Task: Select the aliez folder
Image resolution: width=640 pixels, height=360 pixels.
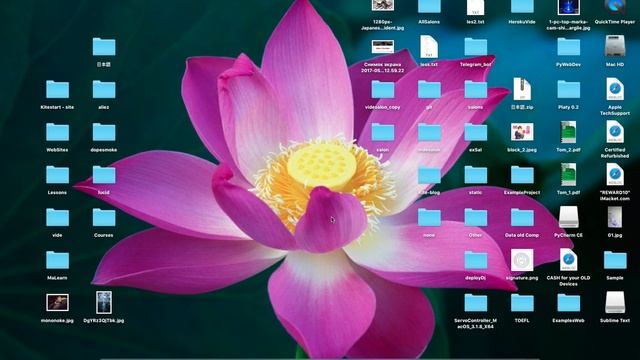Action: 104,89
